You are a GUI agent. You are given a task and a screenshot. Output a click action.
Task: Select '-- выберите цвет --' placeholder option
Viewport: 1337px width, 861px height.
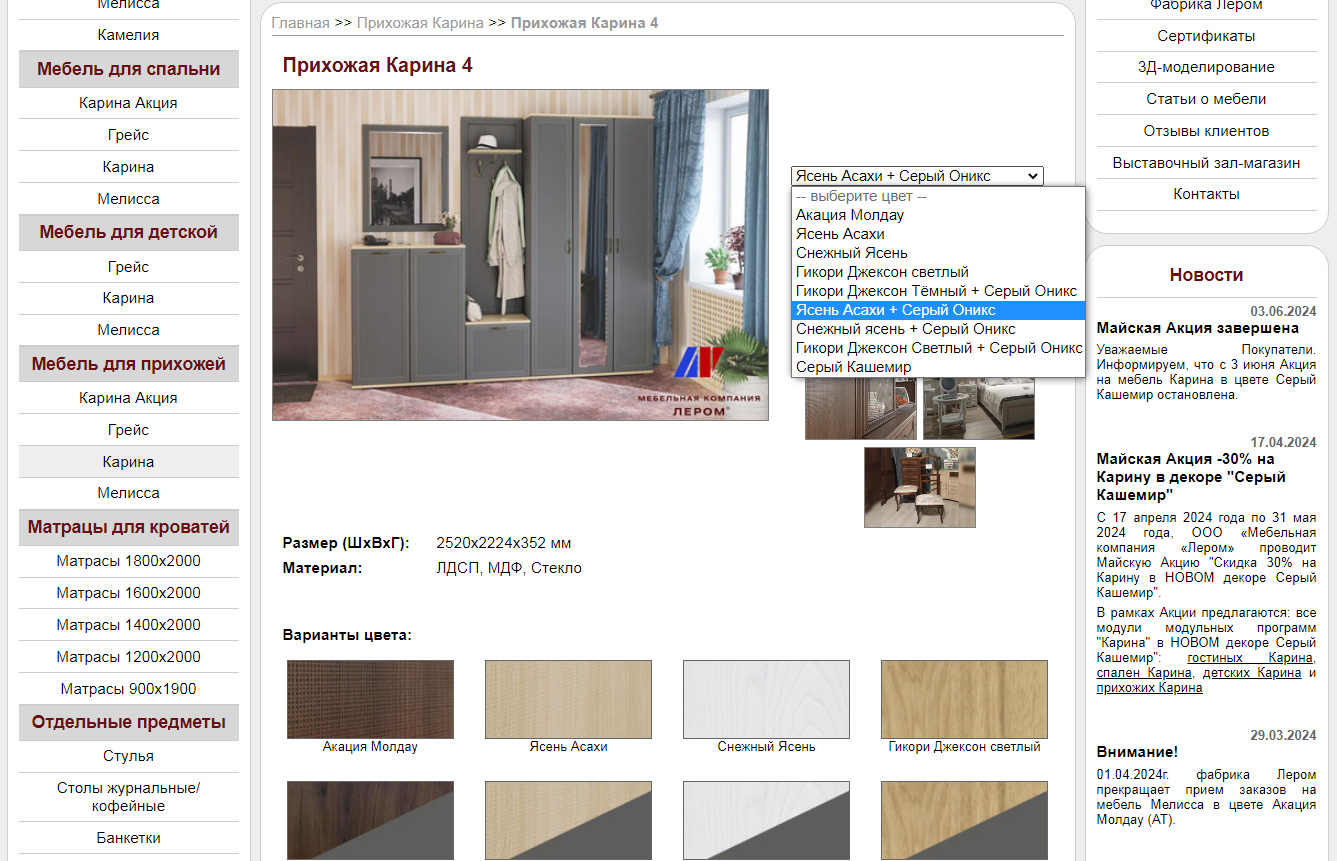click(938, 196)
